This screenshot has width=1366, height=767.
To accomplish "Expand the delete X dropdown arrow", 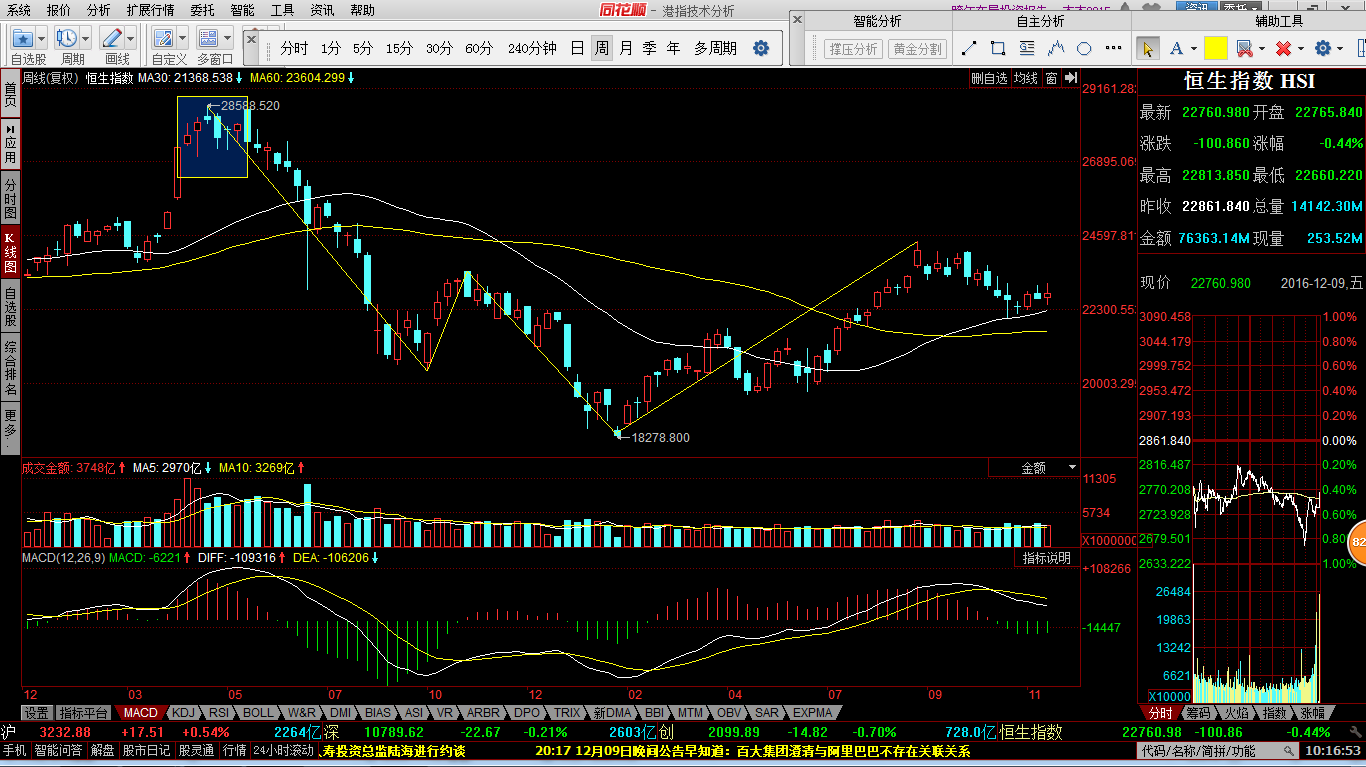I will coord(1300,48).
